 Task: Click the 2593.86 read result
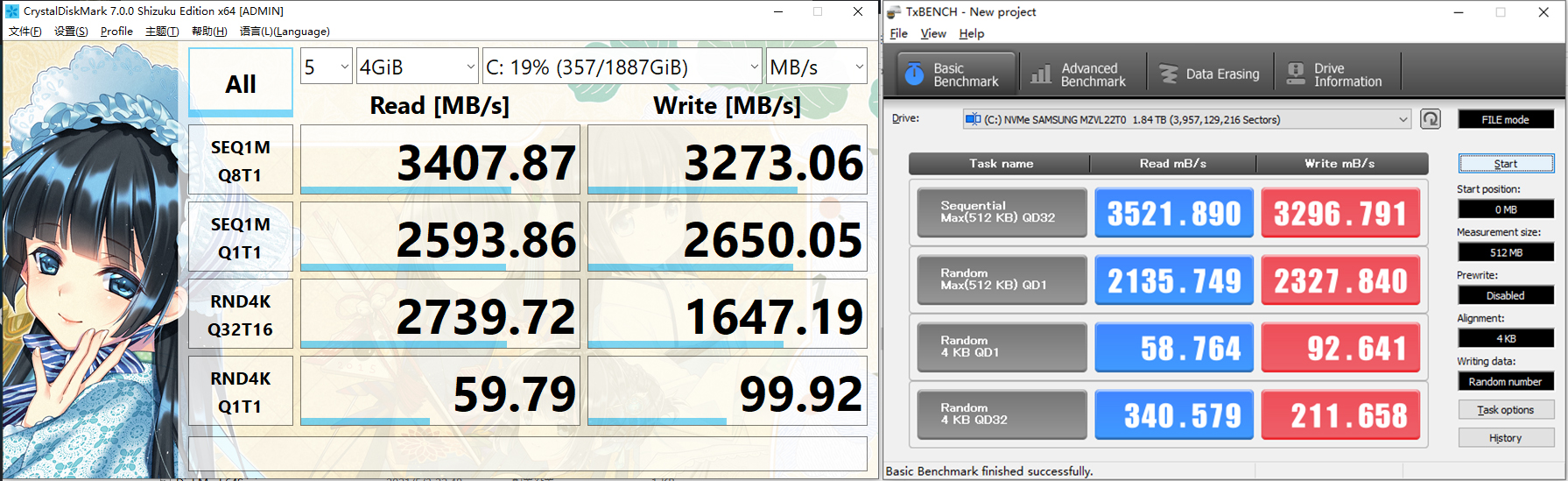coord(439,237)
